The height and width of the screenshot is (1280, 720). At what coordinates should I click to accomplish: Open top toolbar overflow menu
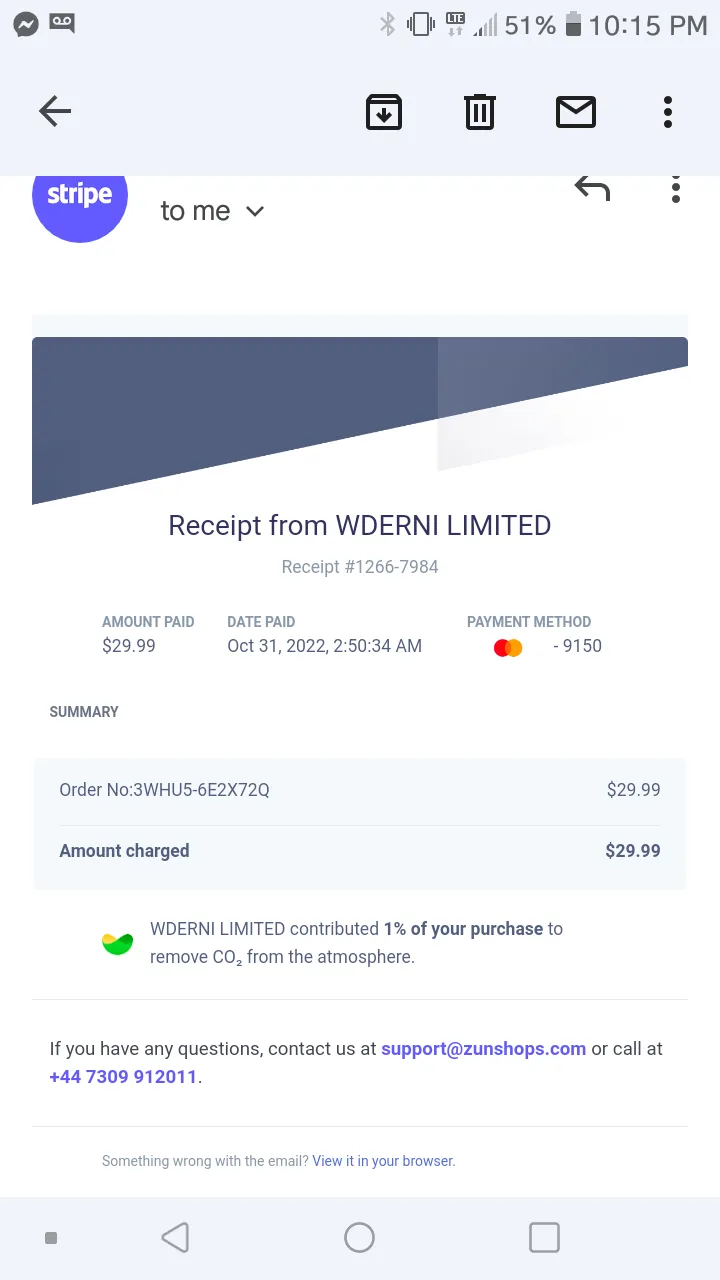click(668, 111)
